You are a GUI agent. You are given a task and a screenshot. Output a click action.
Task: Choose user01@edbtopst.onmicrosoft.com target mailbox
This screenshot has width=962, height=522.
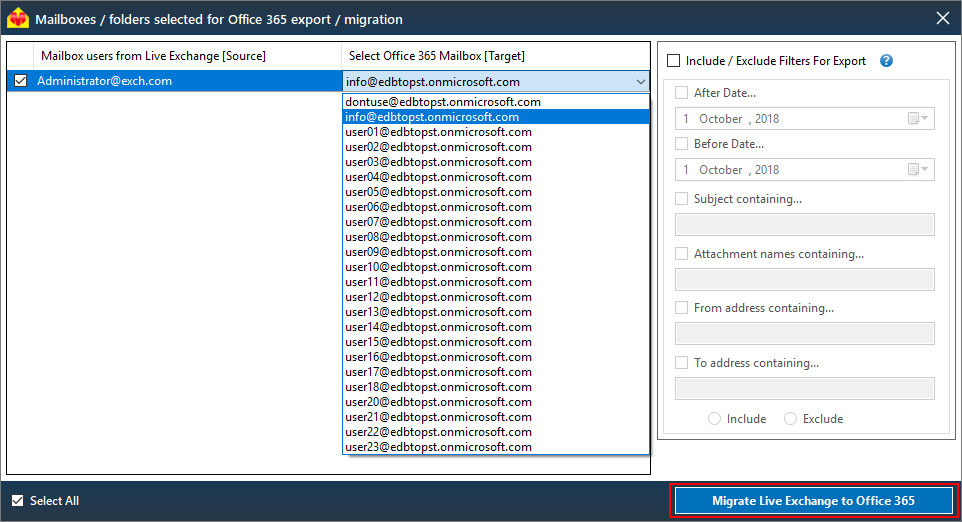(x=496, y=132)
